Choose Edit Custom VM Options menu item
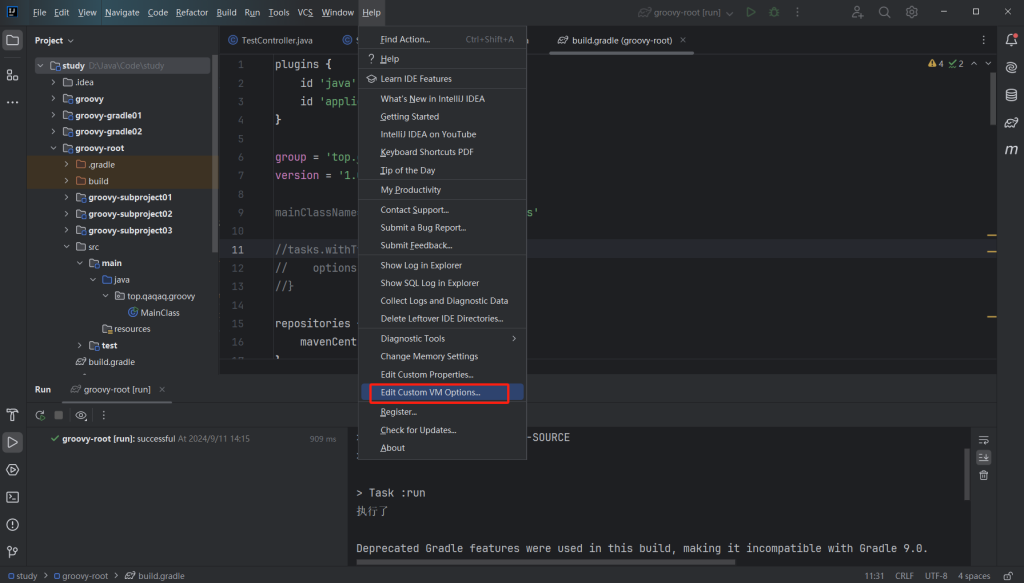 pyautogui.click(x=442, y=392)
